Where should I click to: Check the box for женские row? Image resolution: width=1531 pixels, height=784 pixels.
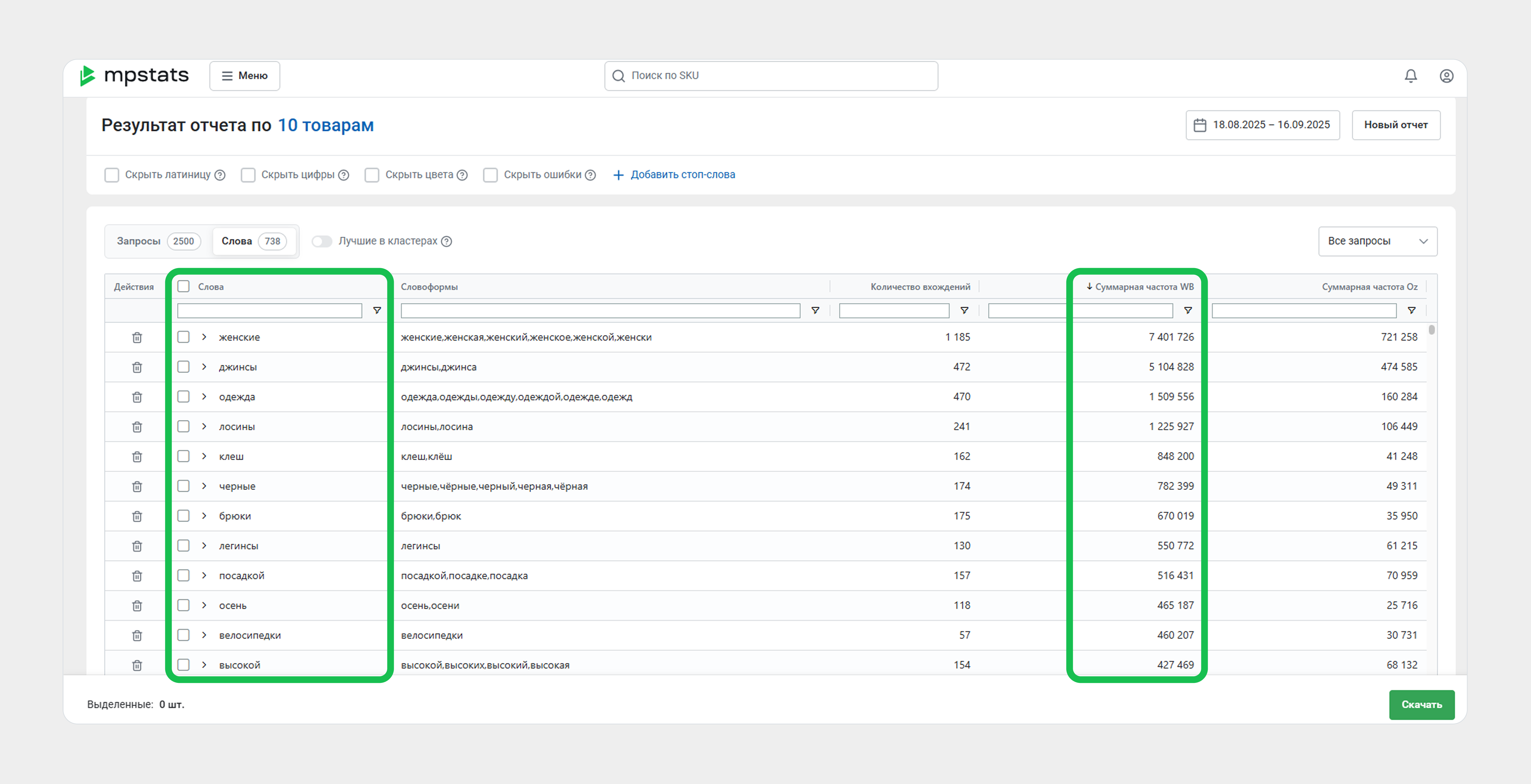point(184,337)
